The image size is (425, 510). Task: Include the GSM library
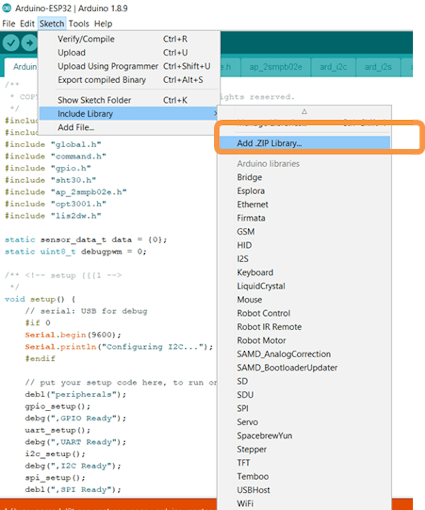305,232
